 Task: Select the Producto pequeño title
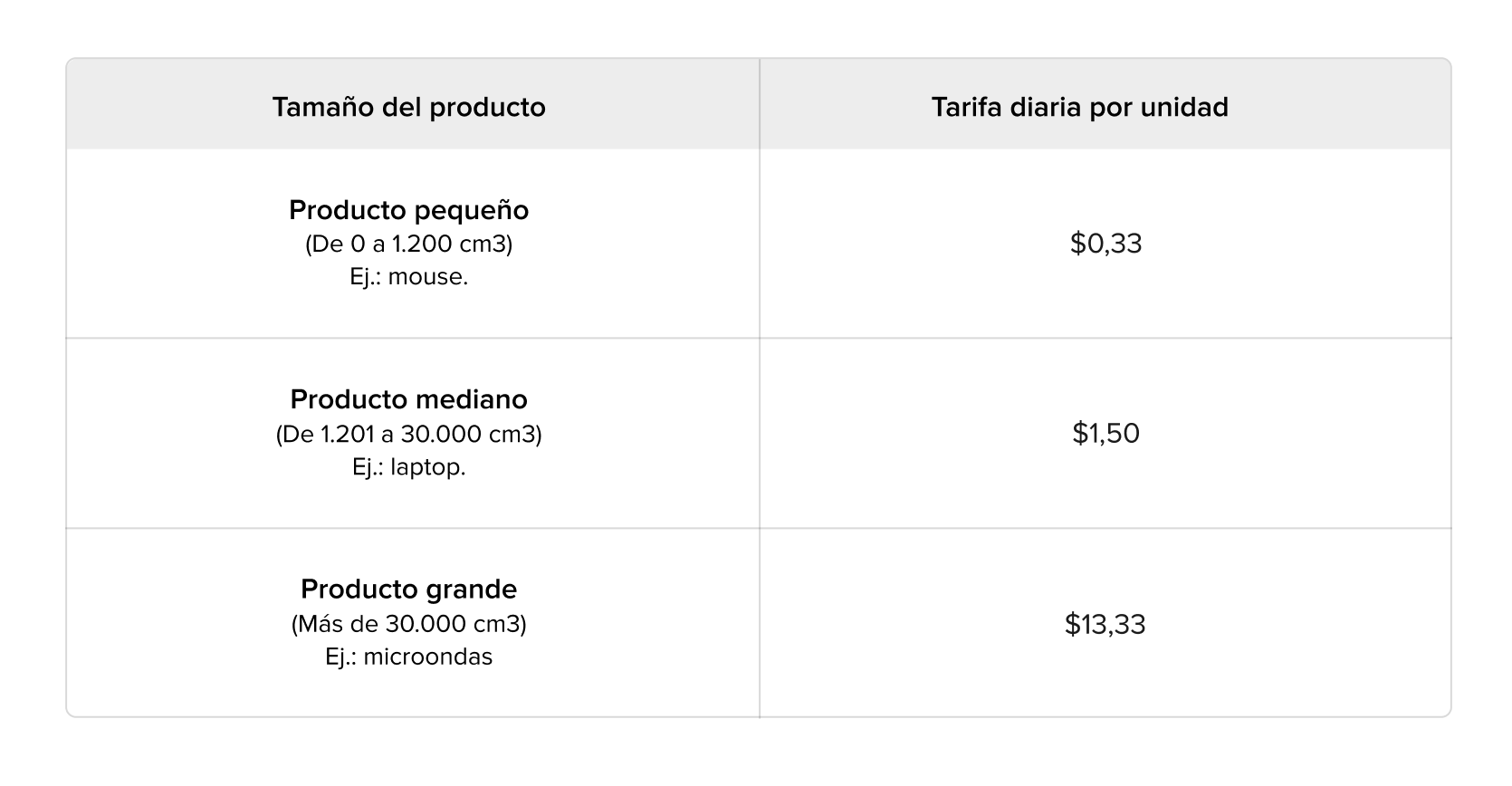(409, 210)
